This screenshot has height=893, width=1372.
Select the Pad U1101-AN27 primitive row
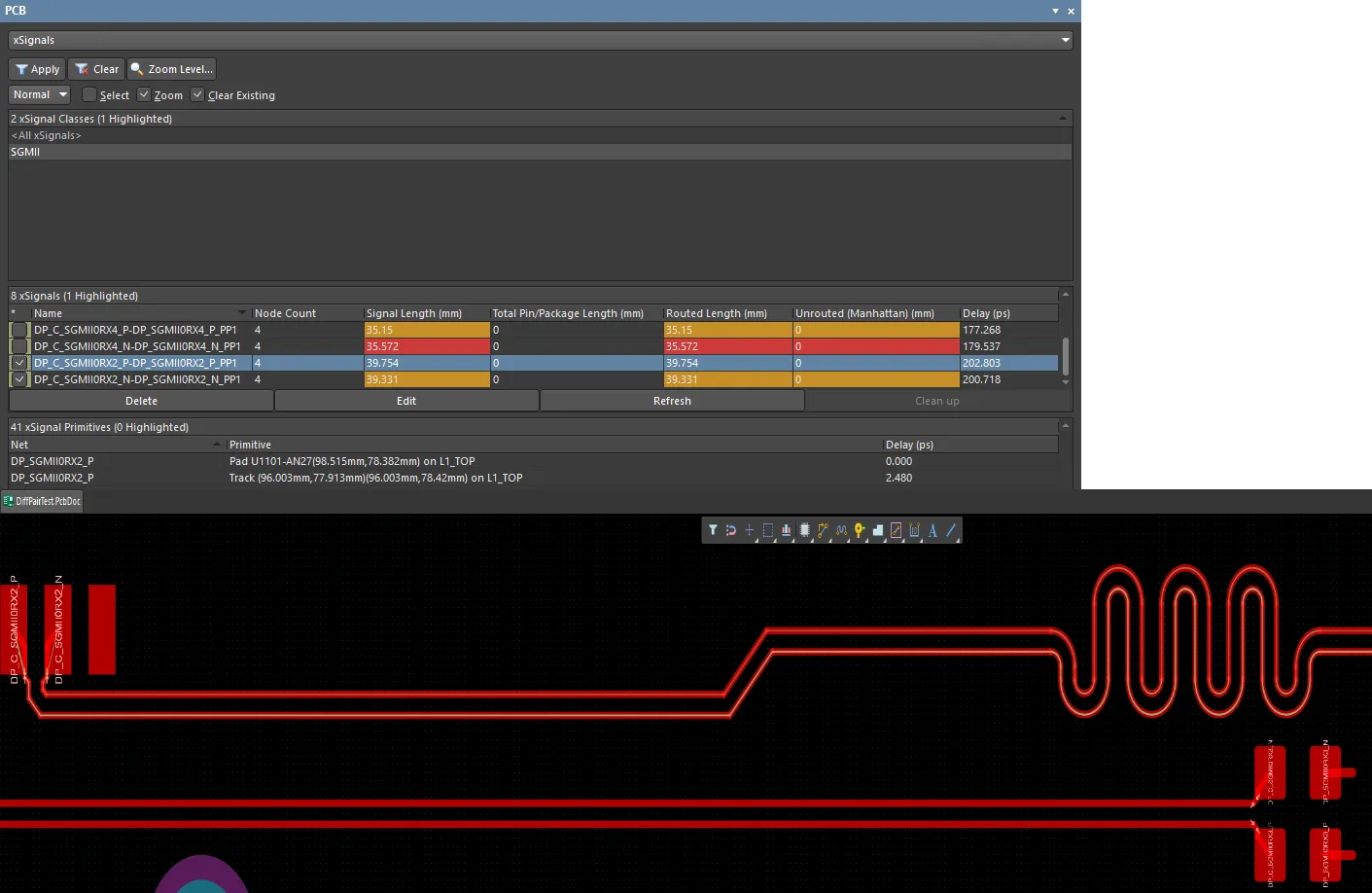click(x=534, y=461)
